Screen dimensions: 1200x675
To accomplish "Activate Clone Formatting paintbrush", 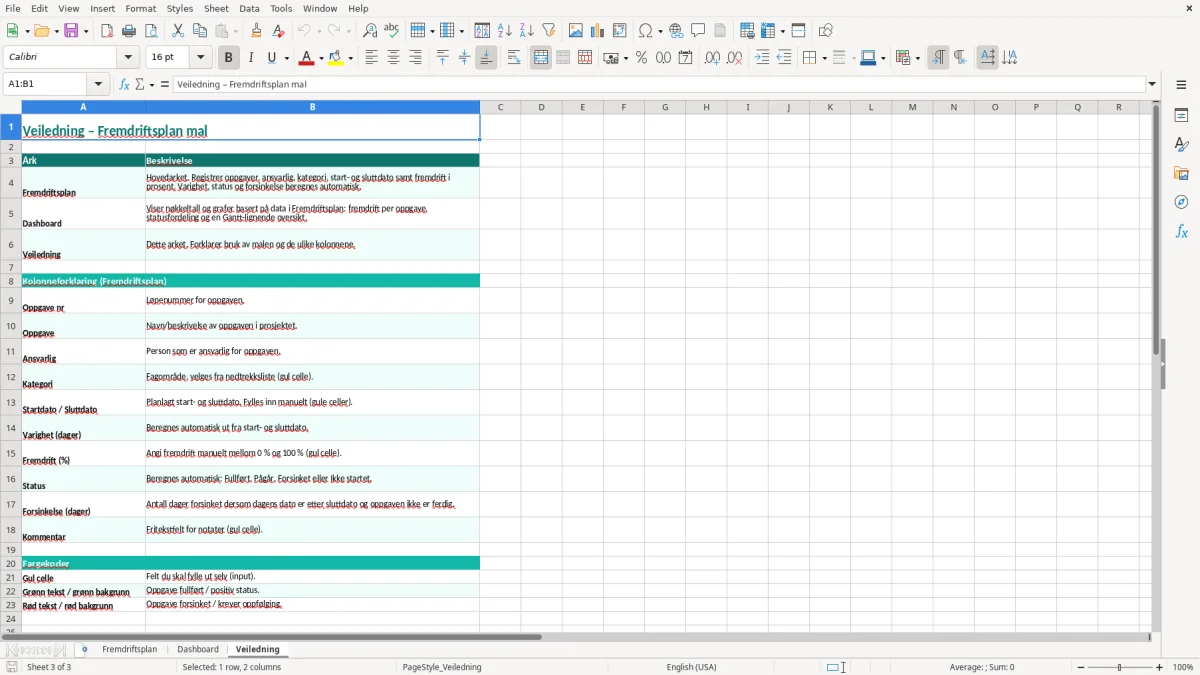I will (257, 31).
